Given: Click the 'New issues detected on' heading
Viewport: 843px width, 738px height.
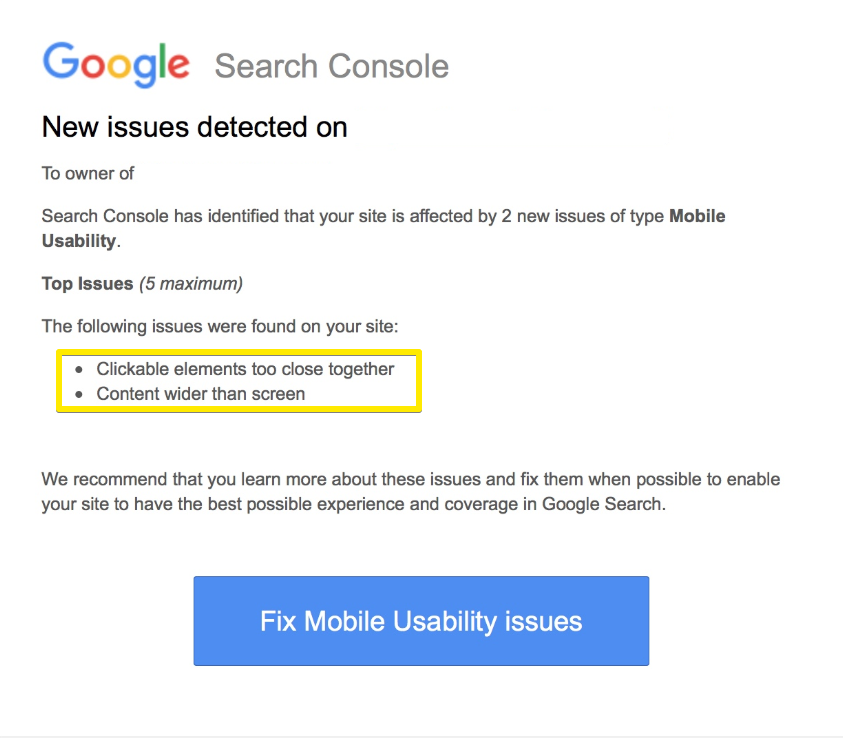Looking at the screenshot, I should (195, 127).
